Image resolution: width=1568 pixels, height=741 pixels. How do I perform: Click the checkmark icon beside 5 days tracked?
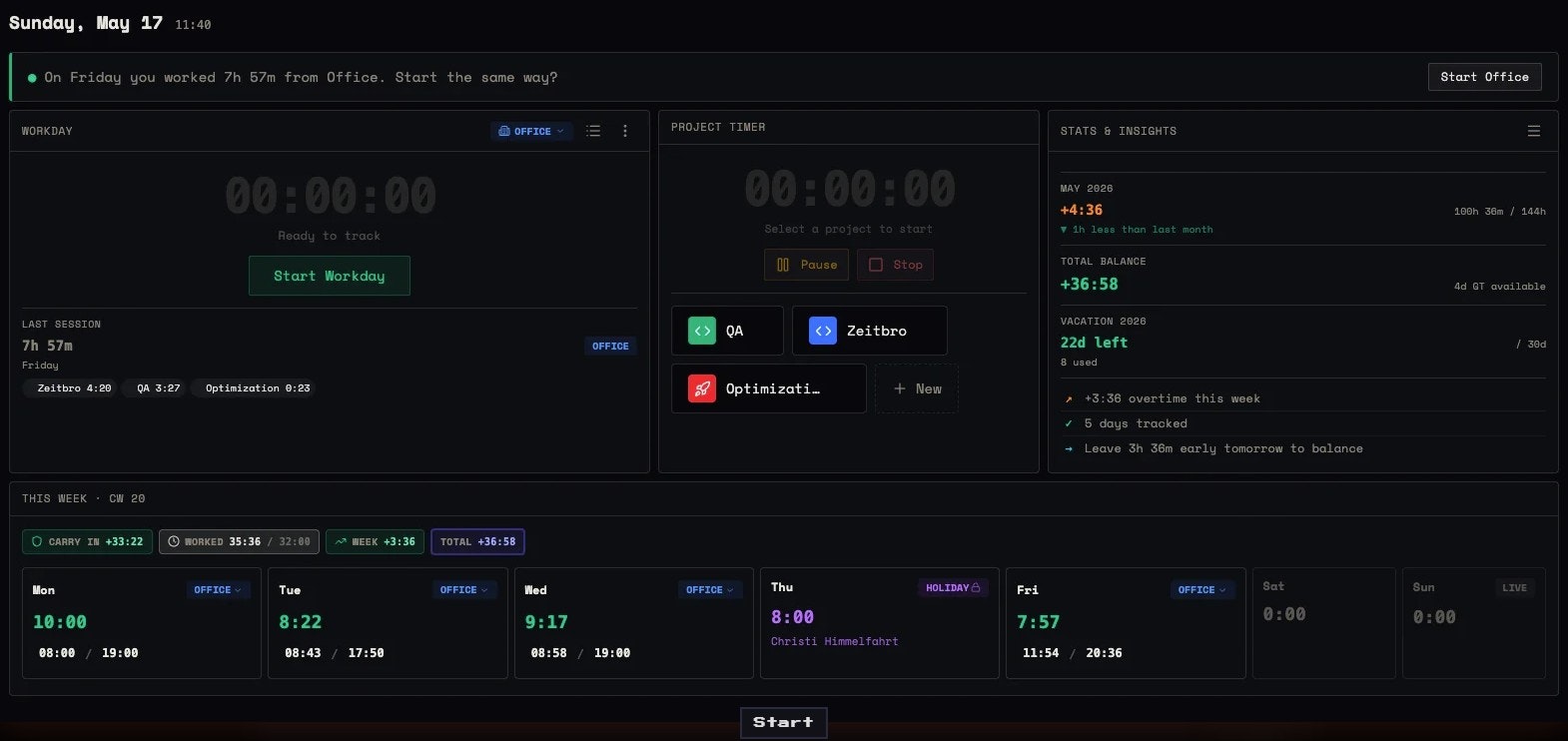[x=1069, y=423]
